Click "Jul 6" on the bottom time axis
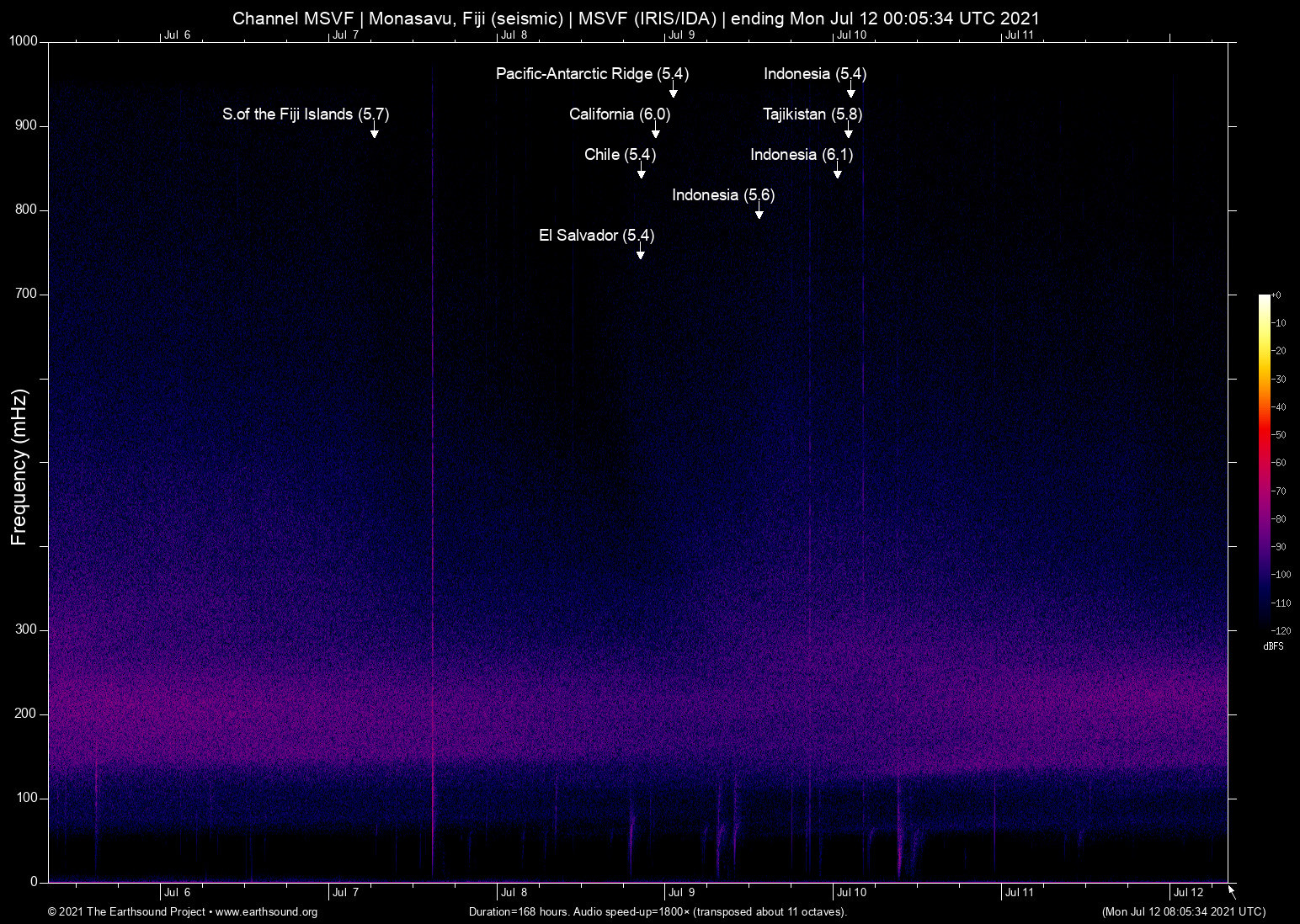The width and height of the screenshot is (1300, 924). pyautogui.click(x=178, y=893)
